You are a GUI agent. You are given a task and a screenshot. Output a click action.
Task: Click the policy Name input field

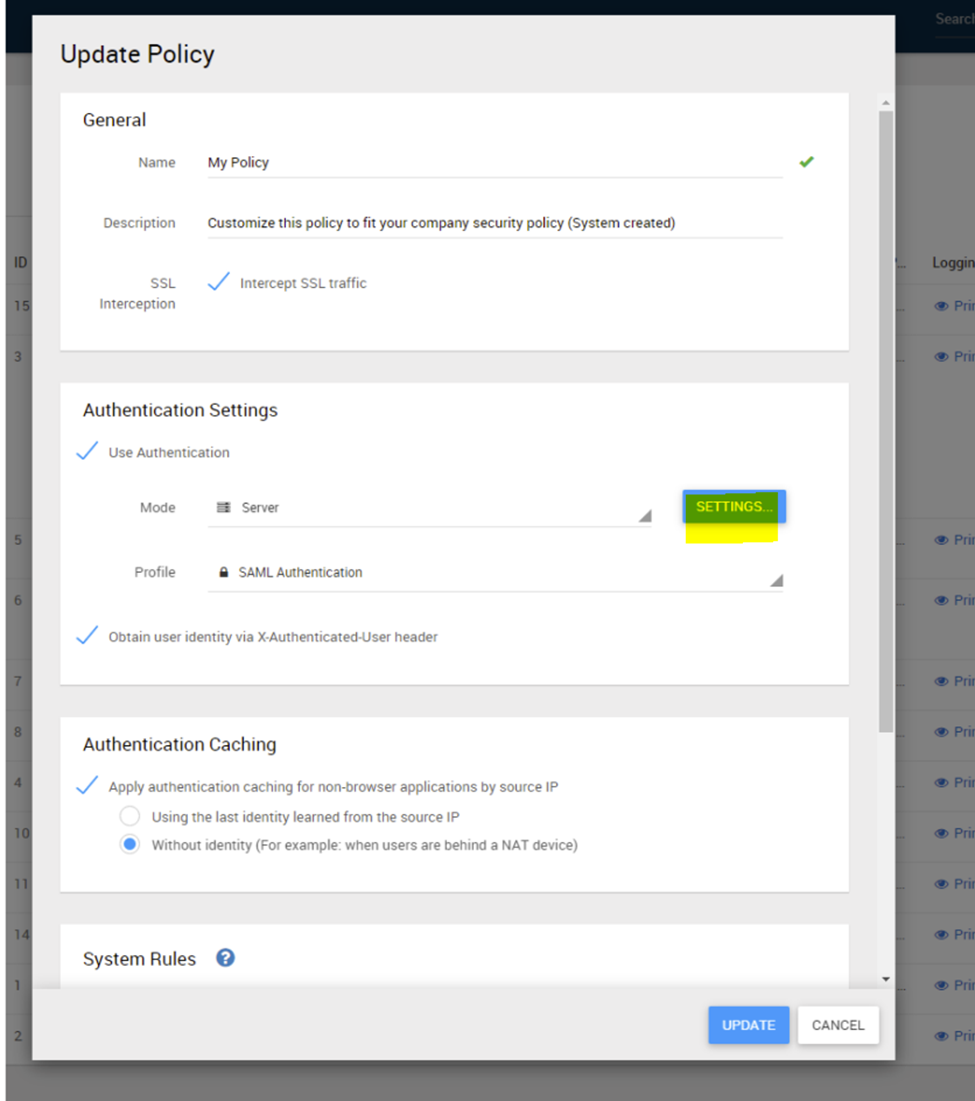tap(495, 162)
